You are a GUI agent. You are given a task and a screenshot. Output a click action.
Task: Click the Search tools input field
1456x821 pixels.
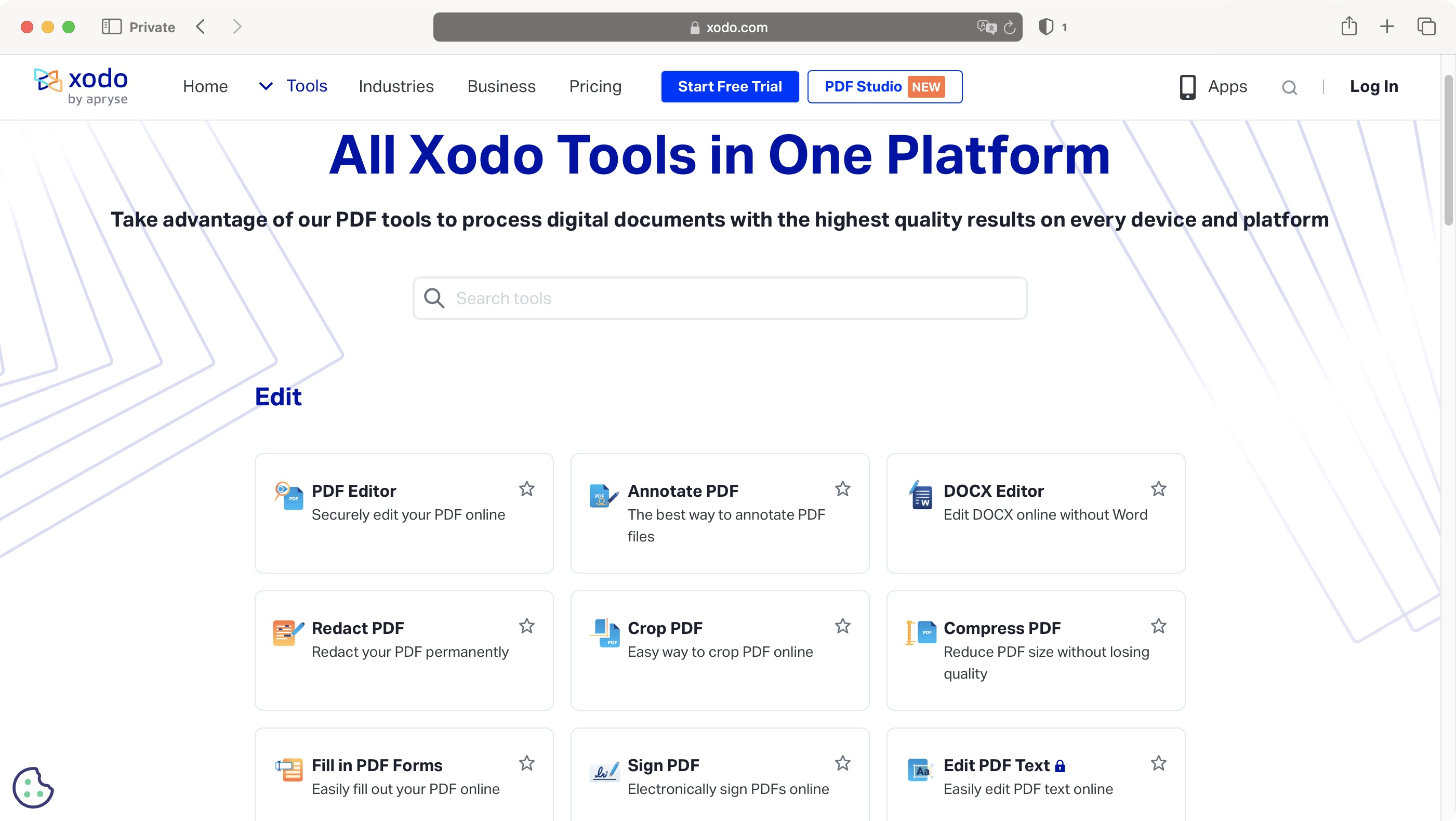[719, 298]
